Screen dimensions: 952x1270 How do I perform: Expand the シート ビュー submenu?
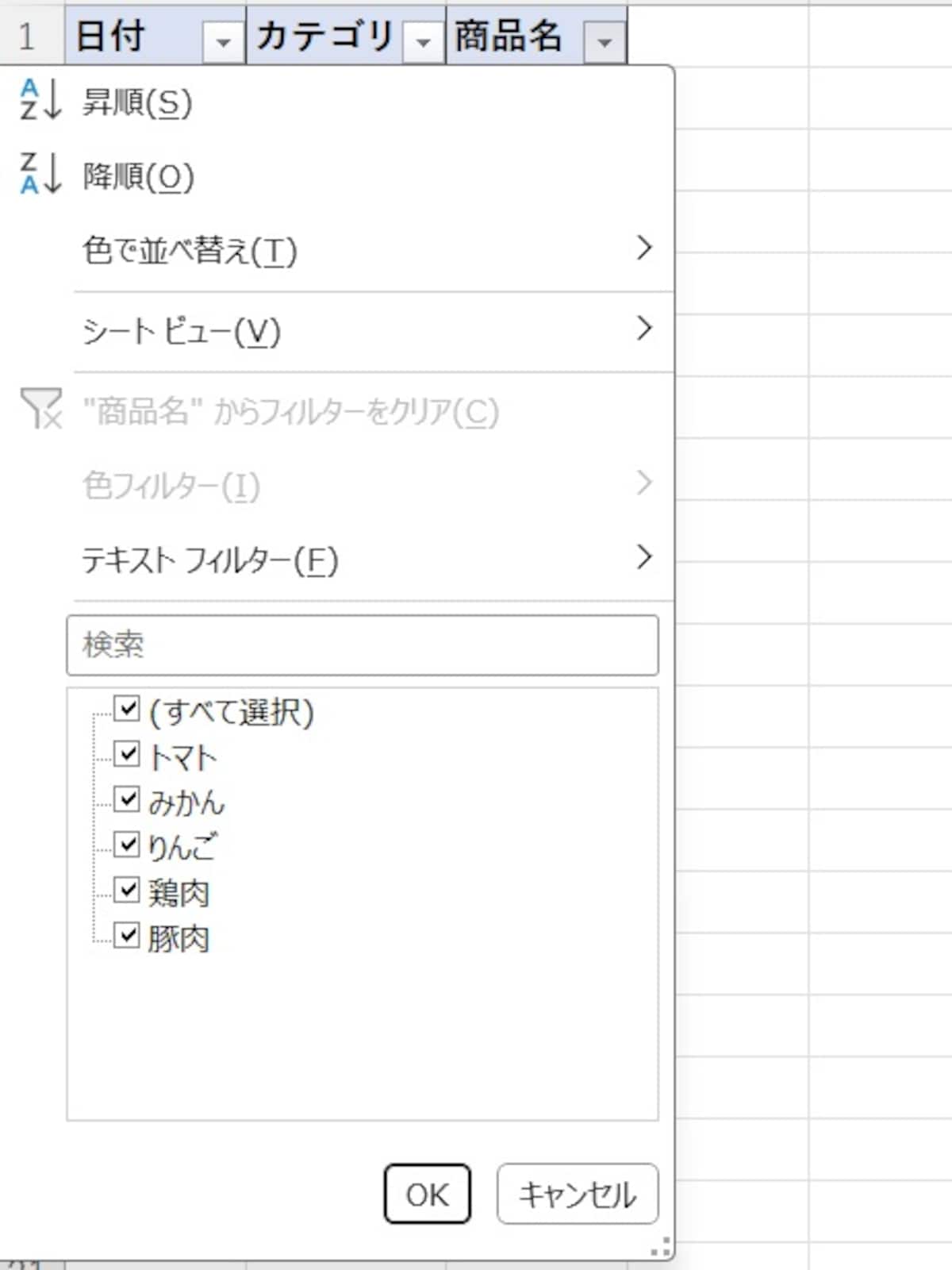[x=182, y=332]
